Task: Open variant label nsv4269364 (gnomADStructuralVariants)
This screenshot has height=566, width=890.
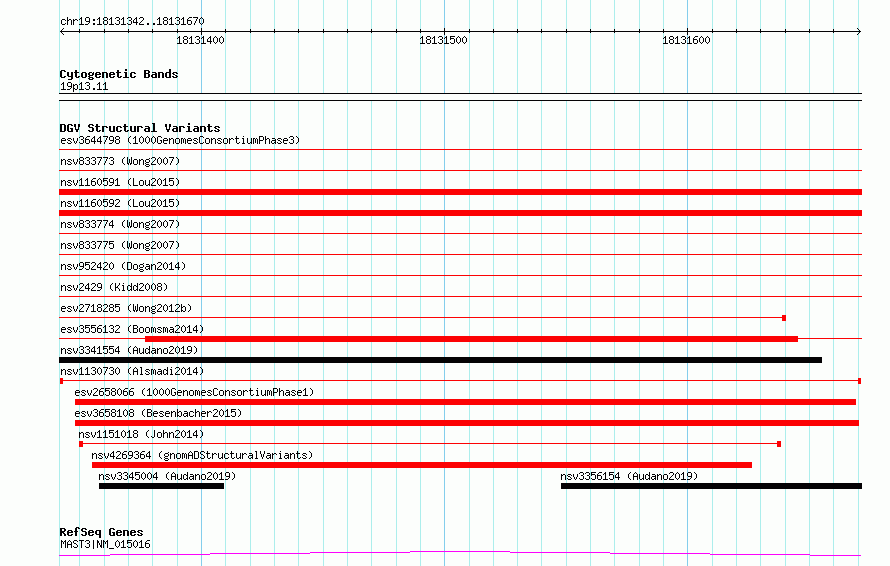Action: (x=202, y=455)
